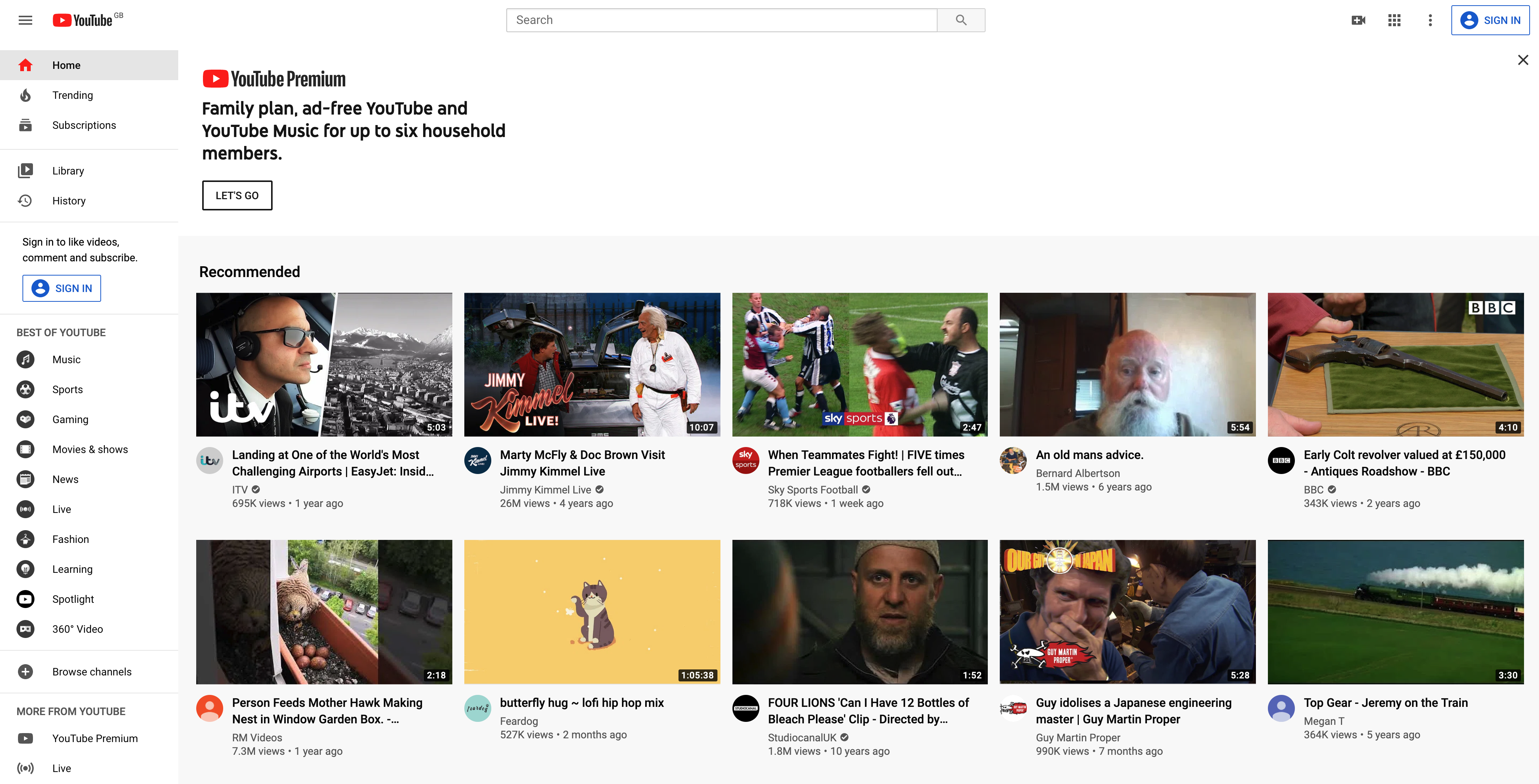Click the News category icon
The height and width of the screenshot is (784, 1539).
tap(25, 478)
